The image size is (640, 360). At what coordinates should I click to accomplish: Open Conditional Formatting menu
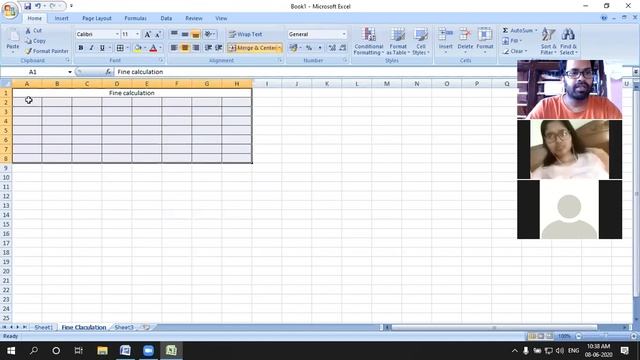pos(369,41)
